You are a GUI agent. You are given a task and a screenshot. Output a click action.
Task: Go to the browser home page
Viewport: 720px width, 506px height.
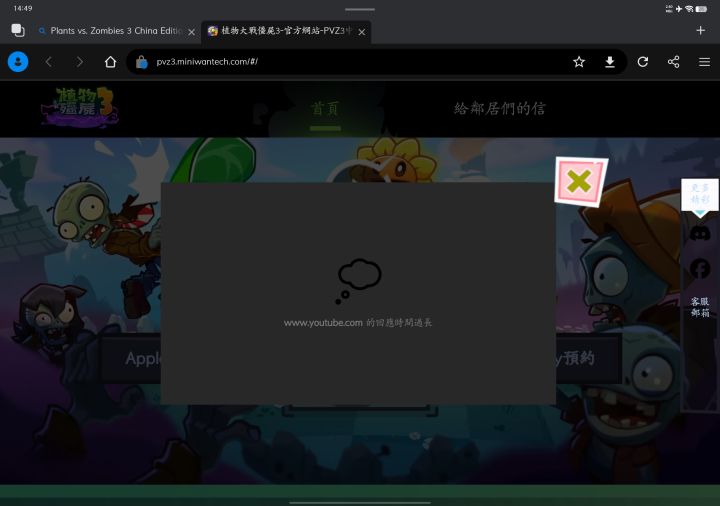click(110, 62)
